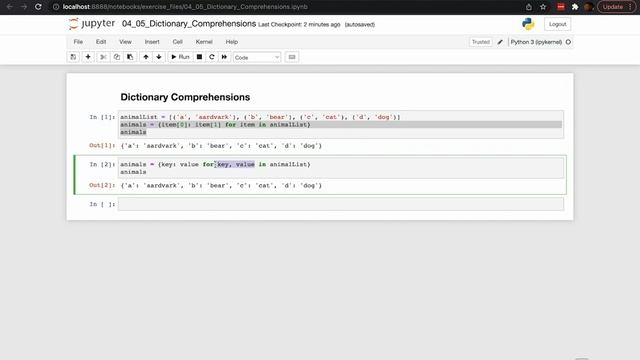Reload the page in browser

coord(38,7)
